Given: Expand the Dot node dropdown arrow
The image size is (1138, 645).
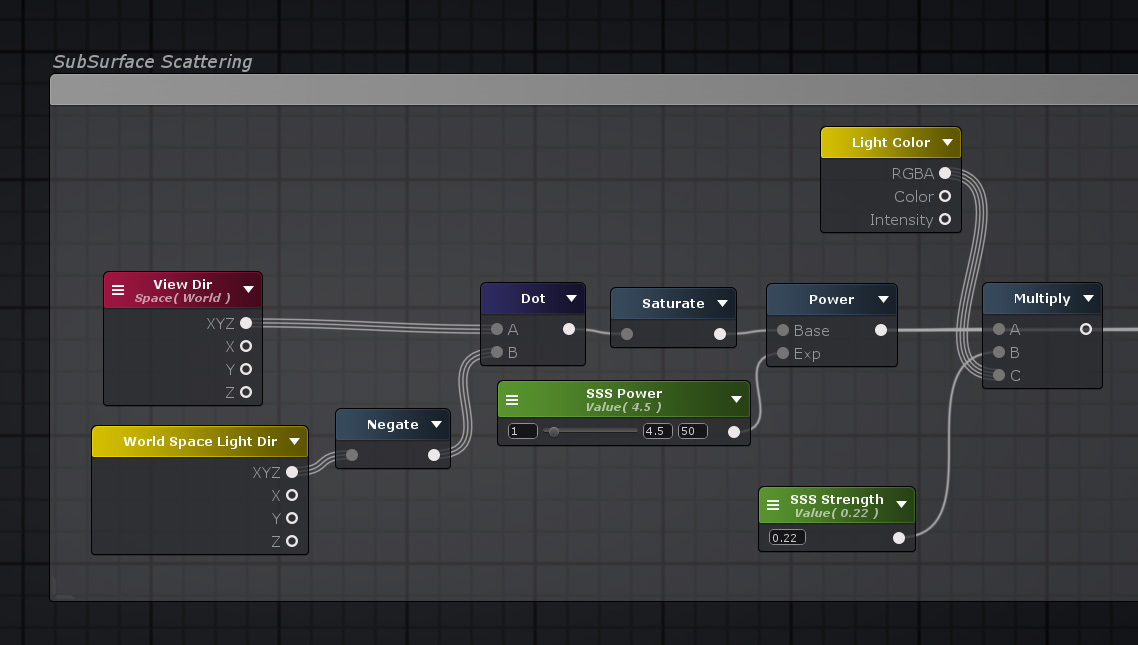Looking at the screenshot, I should tap(571, 298).
